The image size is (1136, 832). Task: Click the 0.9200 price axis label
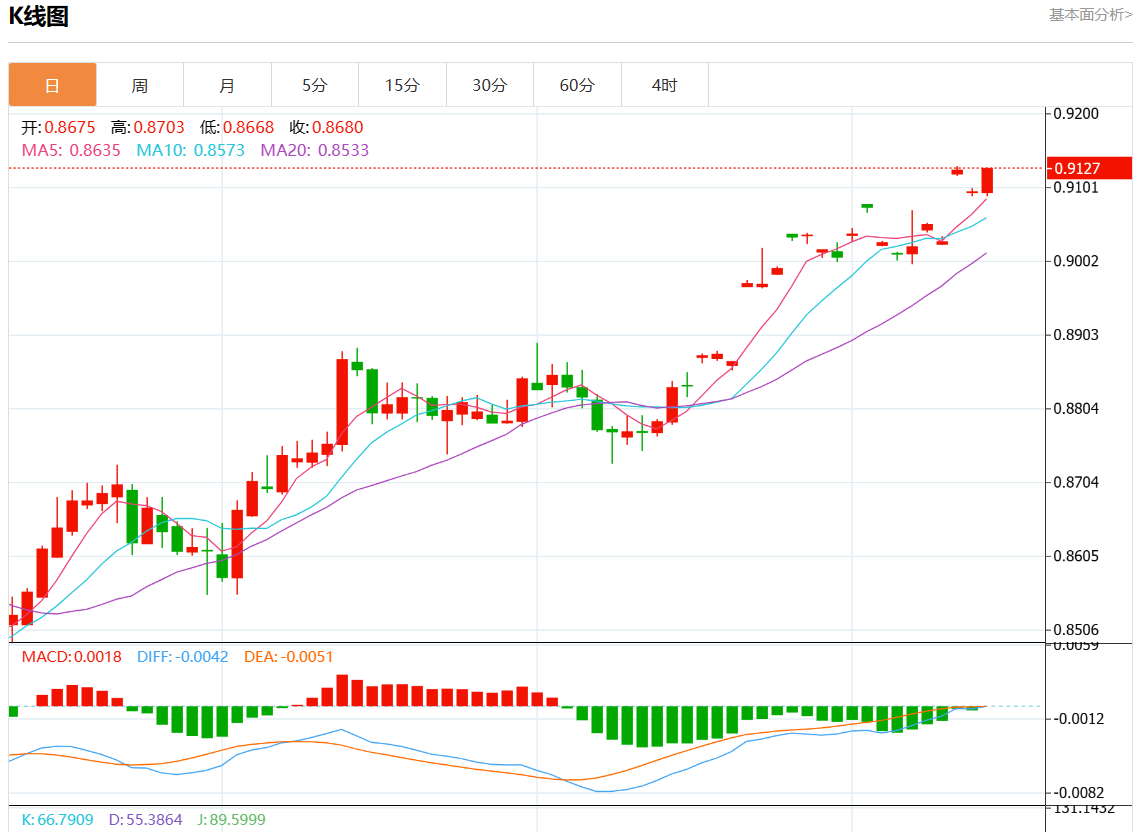[x=1076, y=114]
